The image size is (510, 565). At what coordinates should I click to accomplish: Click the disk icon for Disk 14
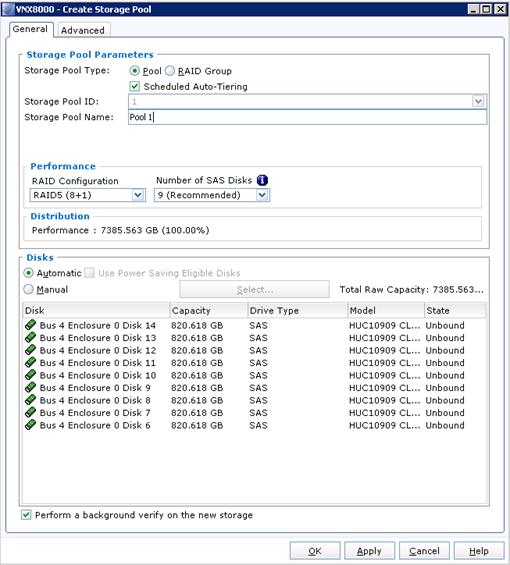click(31, 325)
